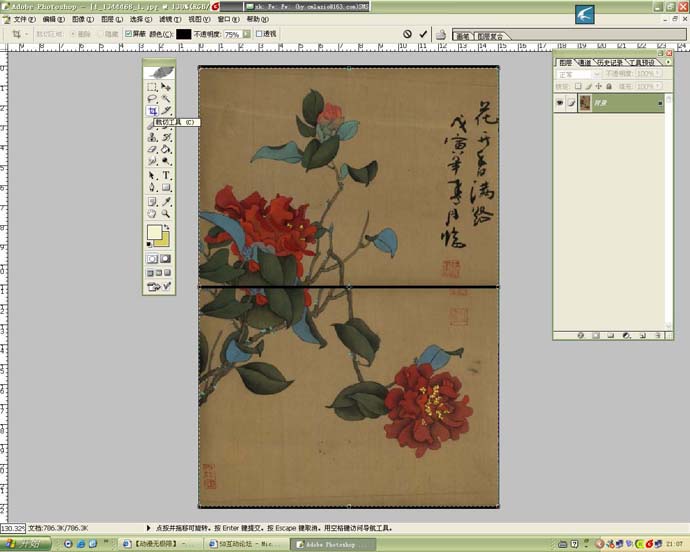This screenshot has height=552, width=690.
Task: Select the Rectangular Marquee tool
Action: coord(152,87)
